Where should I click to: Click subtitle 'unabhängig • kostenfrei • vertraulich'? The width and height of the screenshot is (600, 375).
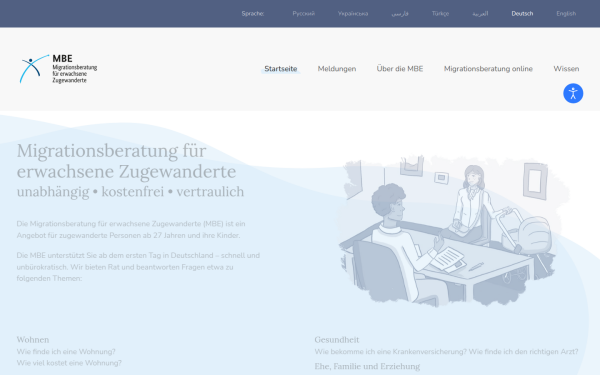[130, 192]
